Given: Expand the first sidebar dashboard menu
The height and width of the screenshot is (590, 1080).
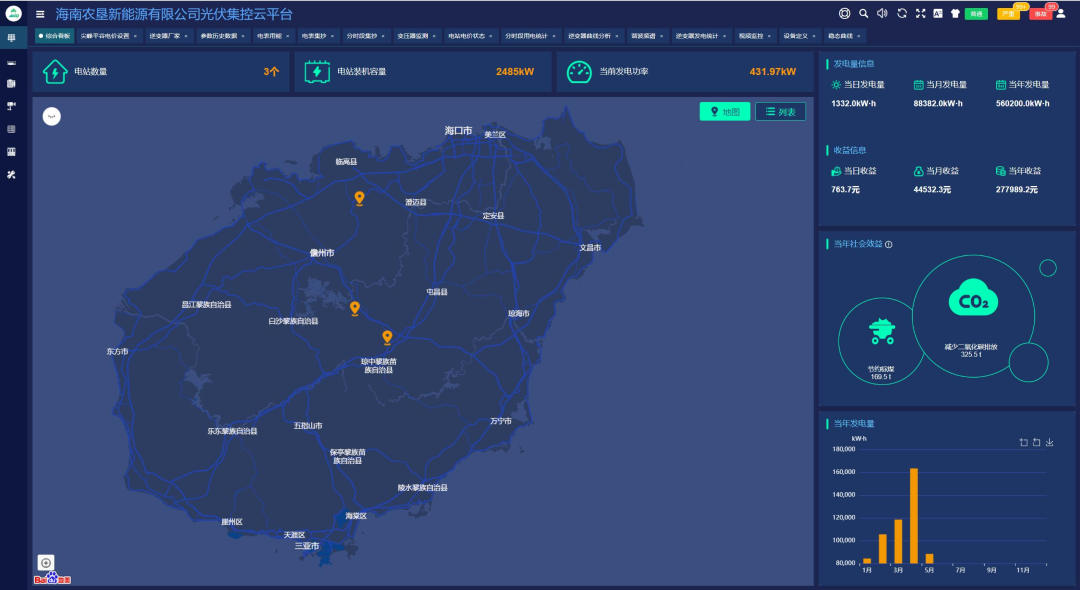Looking at the screenshot, I should (x=11, y=37).
